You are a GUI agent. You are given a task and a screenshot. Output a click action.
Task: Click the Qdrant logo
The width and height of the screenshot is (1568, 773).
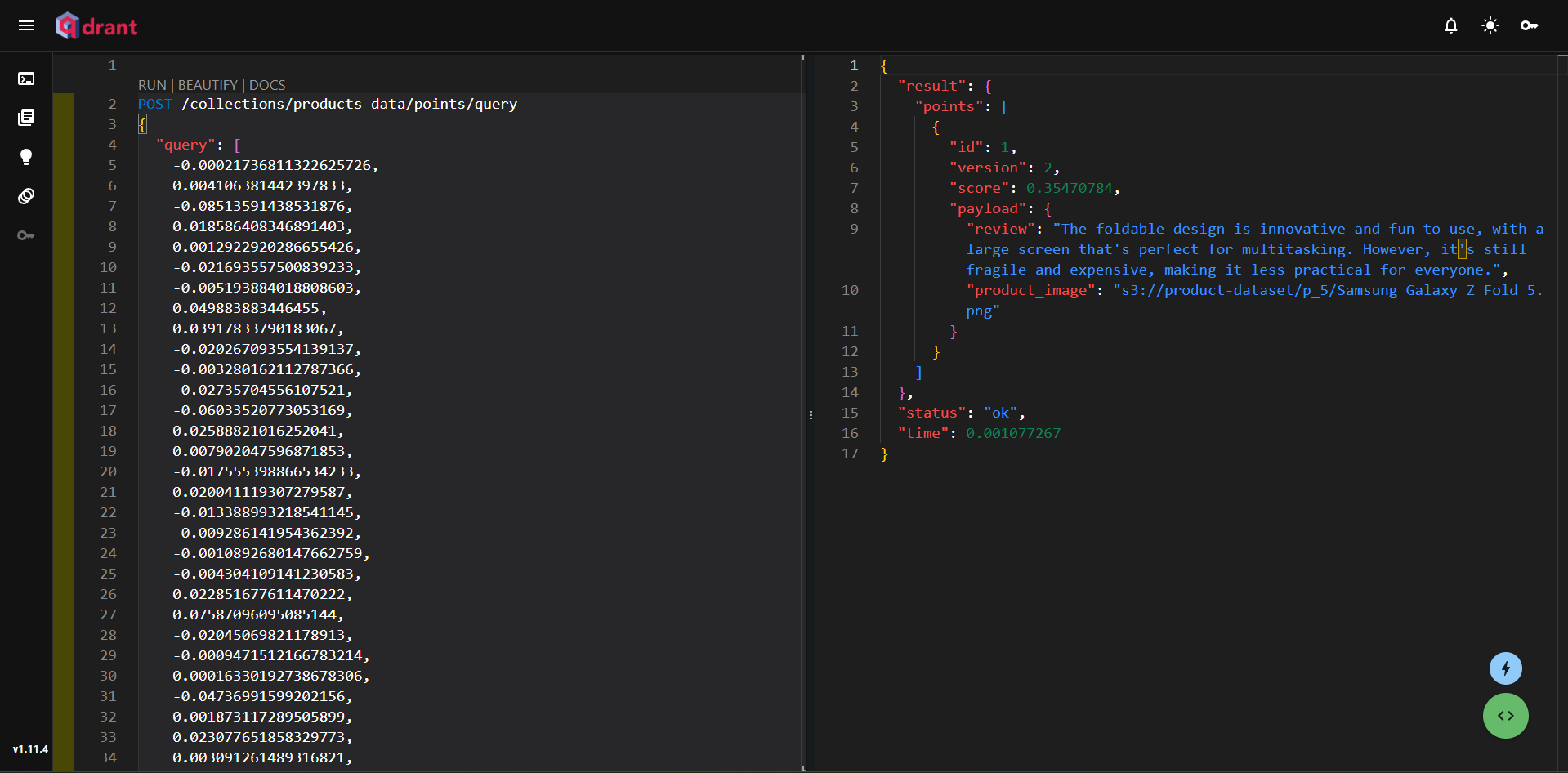pyautogui.click(x=96, y=26)
